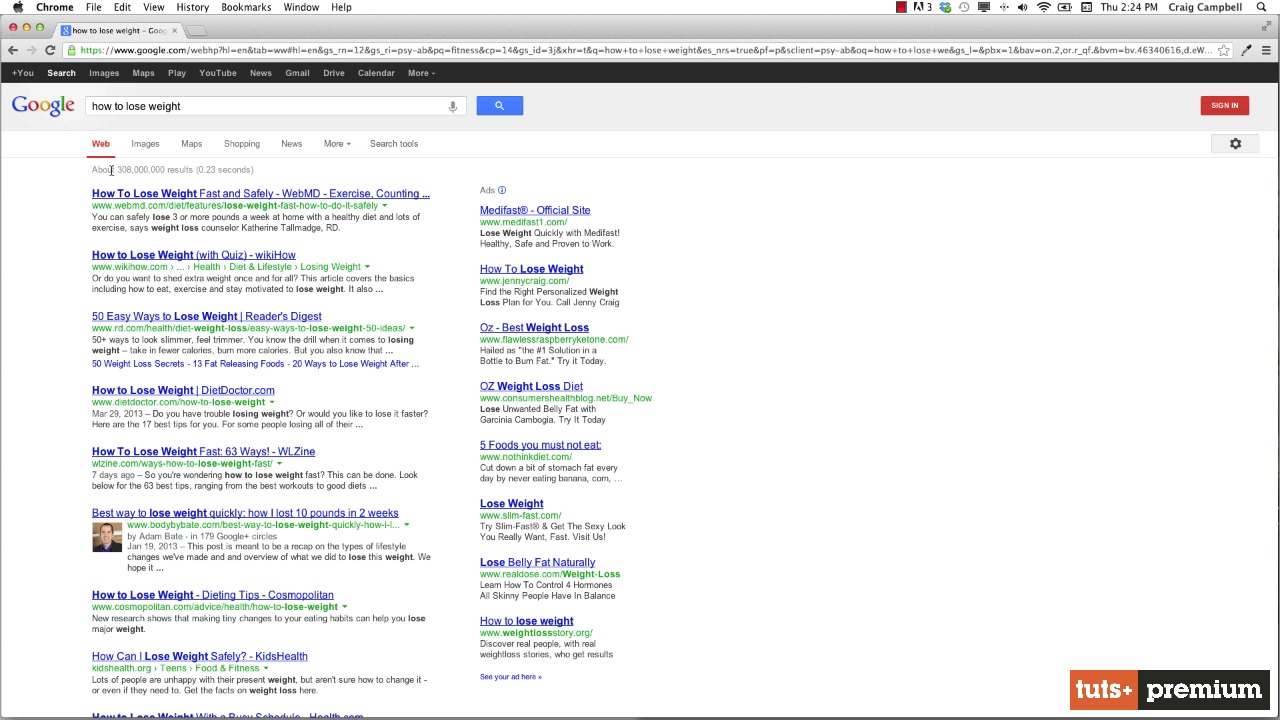Open the Cosmopolitan Dieting Tips result
1280x720 pixels.
click(213, 595)
